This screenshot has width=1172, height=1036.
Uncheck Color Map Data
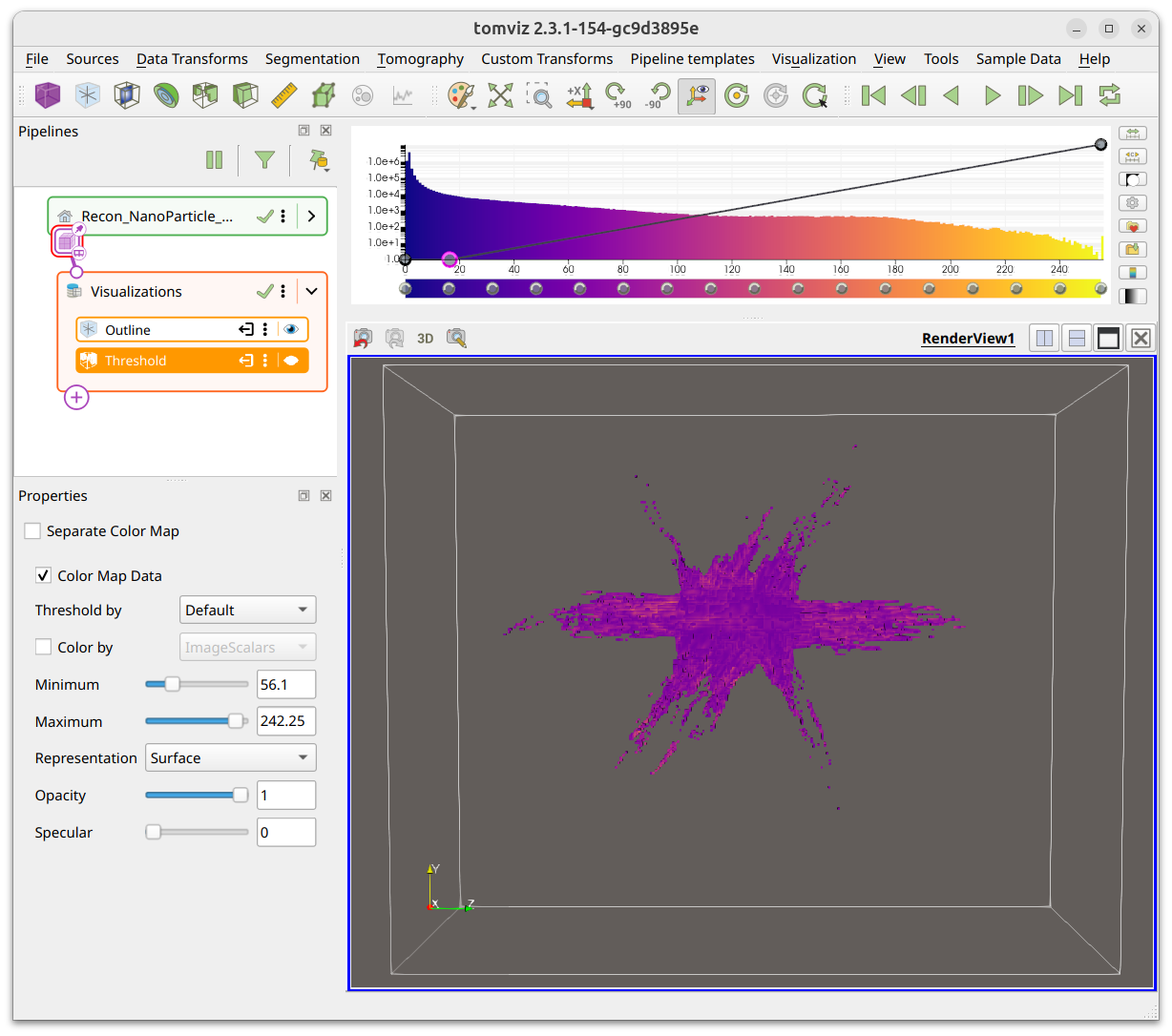43,575
